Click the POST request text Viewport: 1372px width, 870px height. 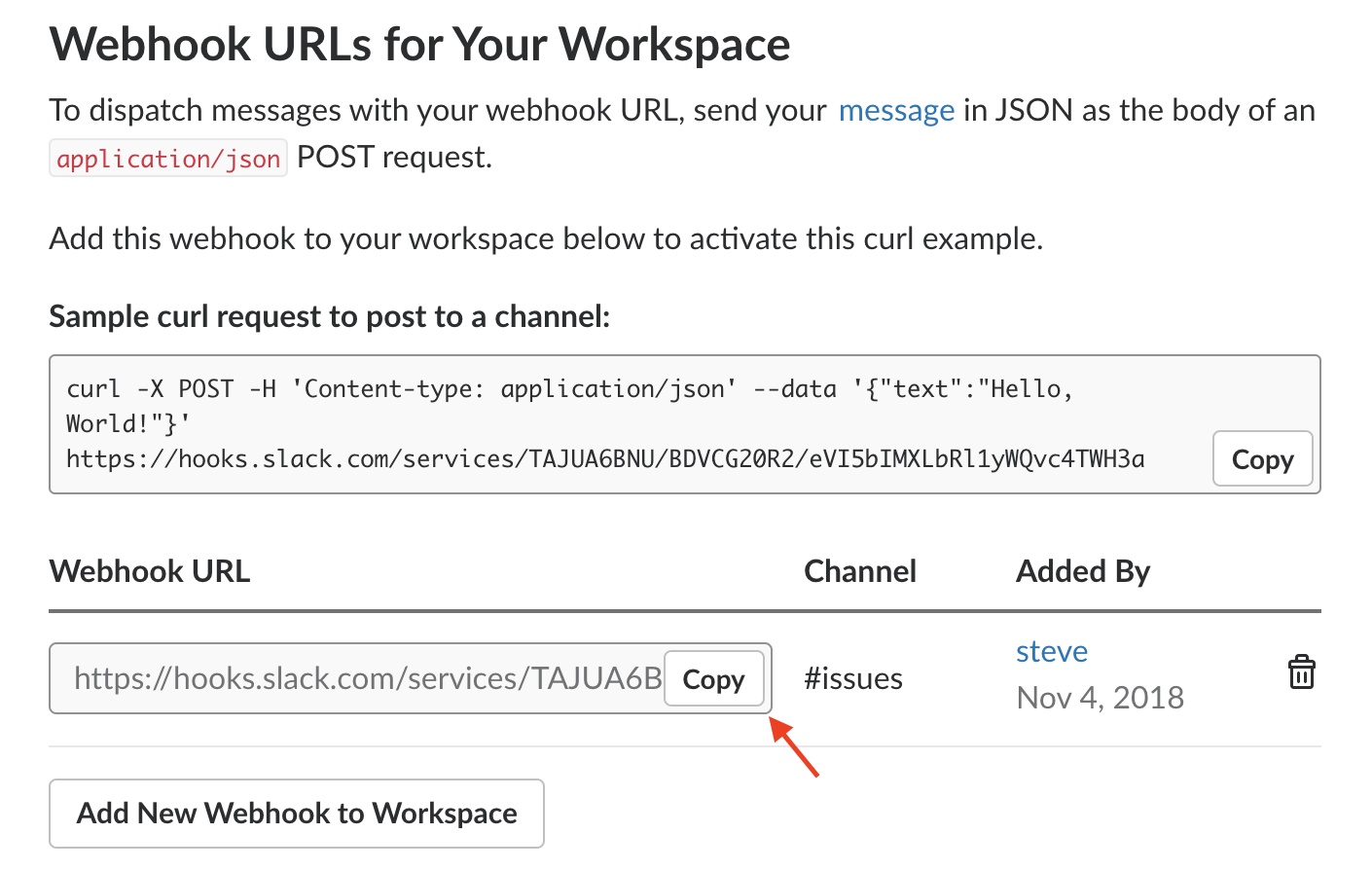394,158
